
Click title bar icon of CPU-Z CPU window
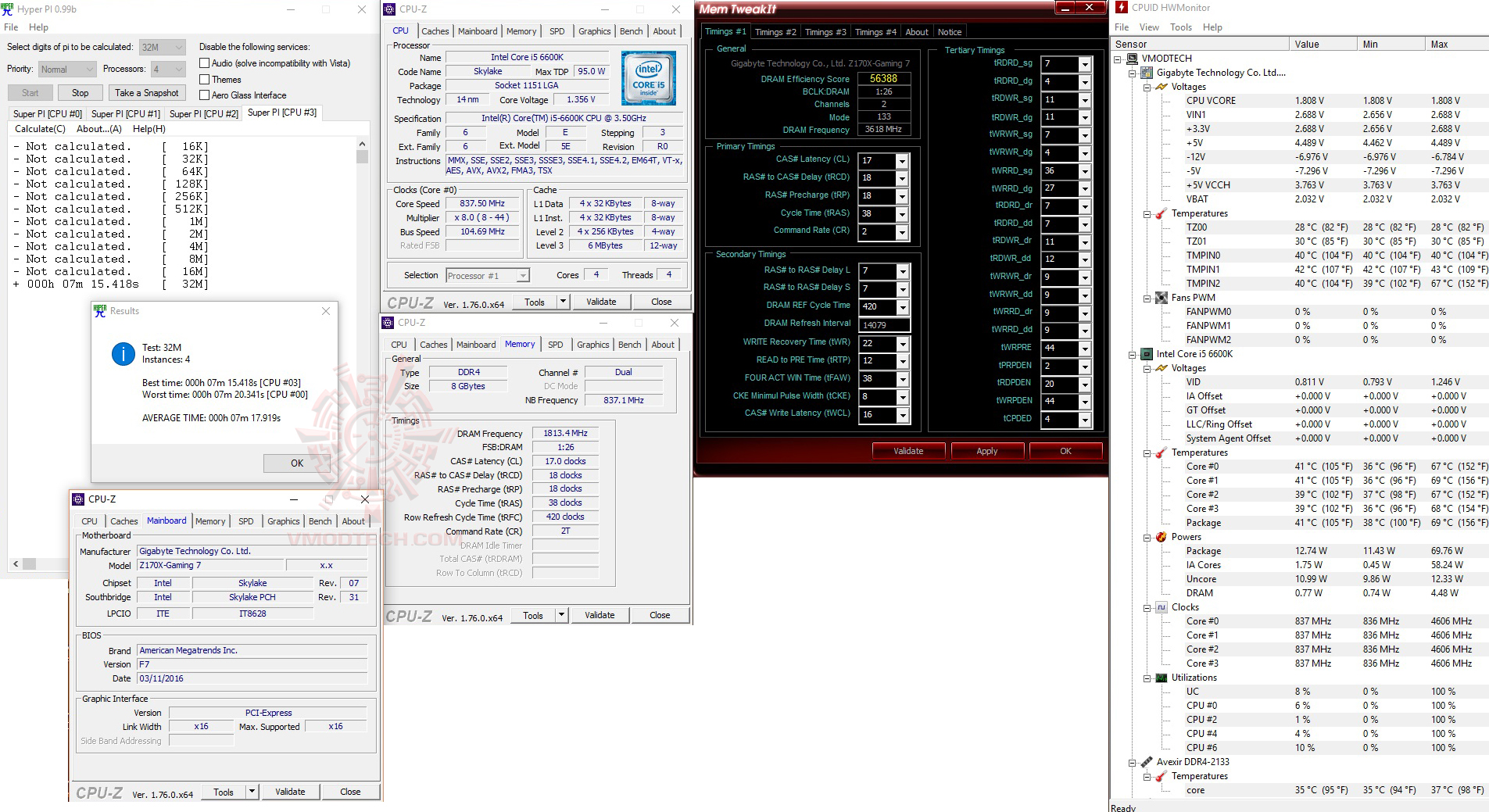coord(389,9)
